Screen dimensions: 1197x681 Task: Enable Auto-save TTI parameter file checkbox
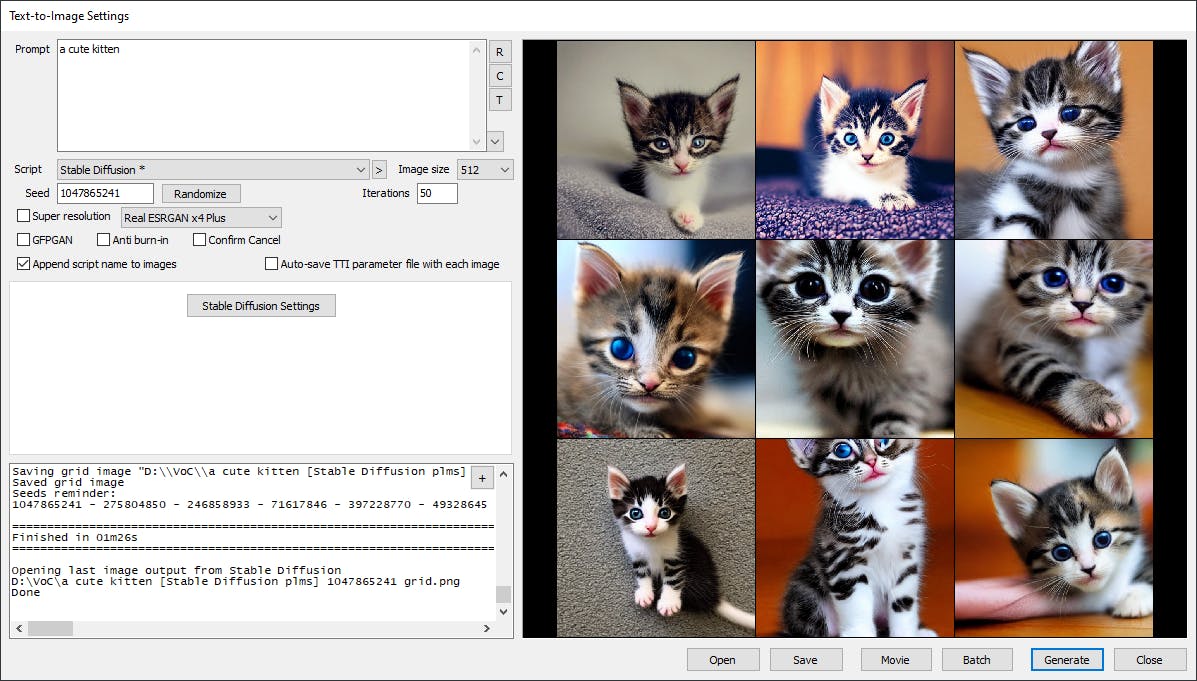(271, 263)
